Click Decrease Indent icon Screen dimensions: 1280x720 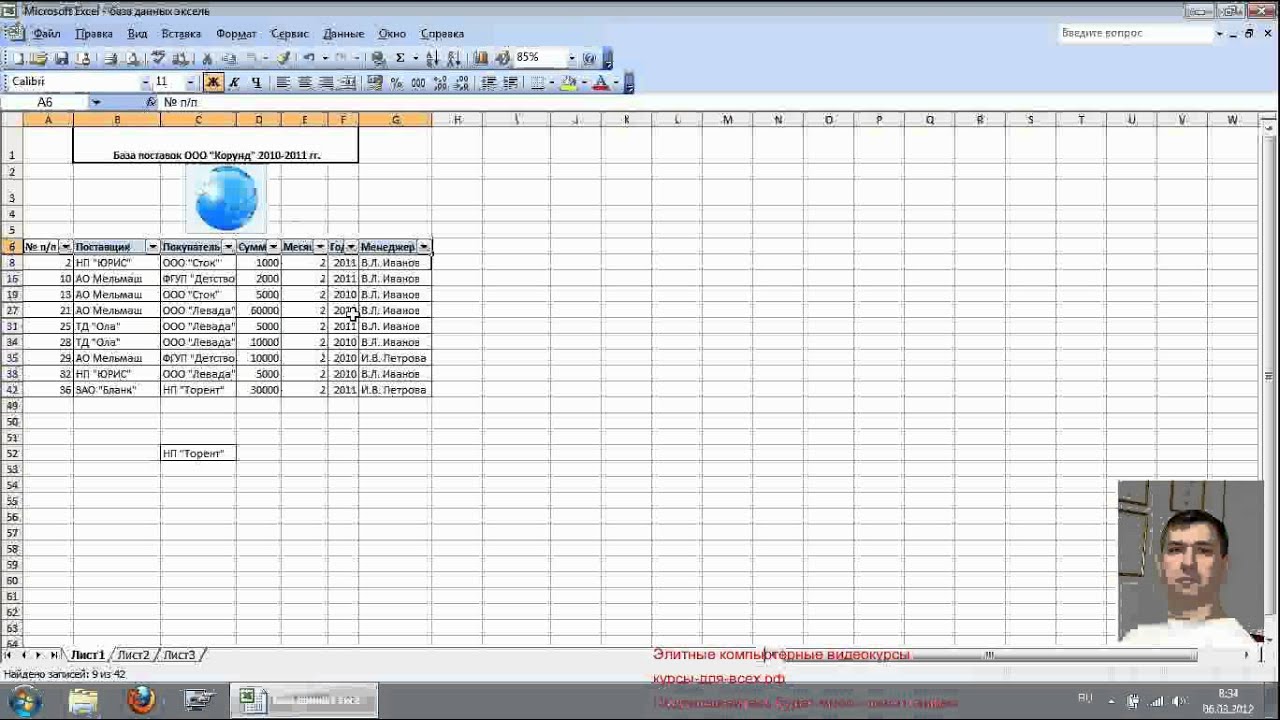(x=488, y=83)
